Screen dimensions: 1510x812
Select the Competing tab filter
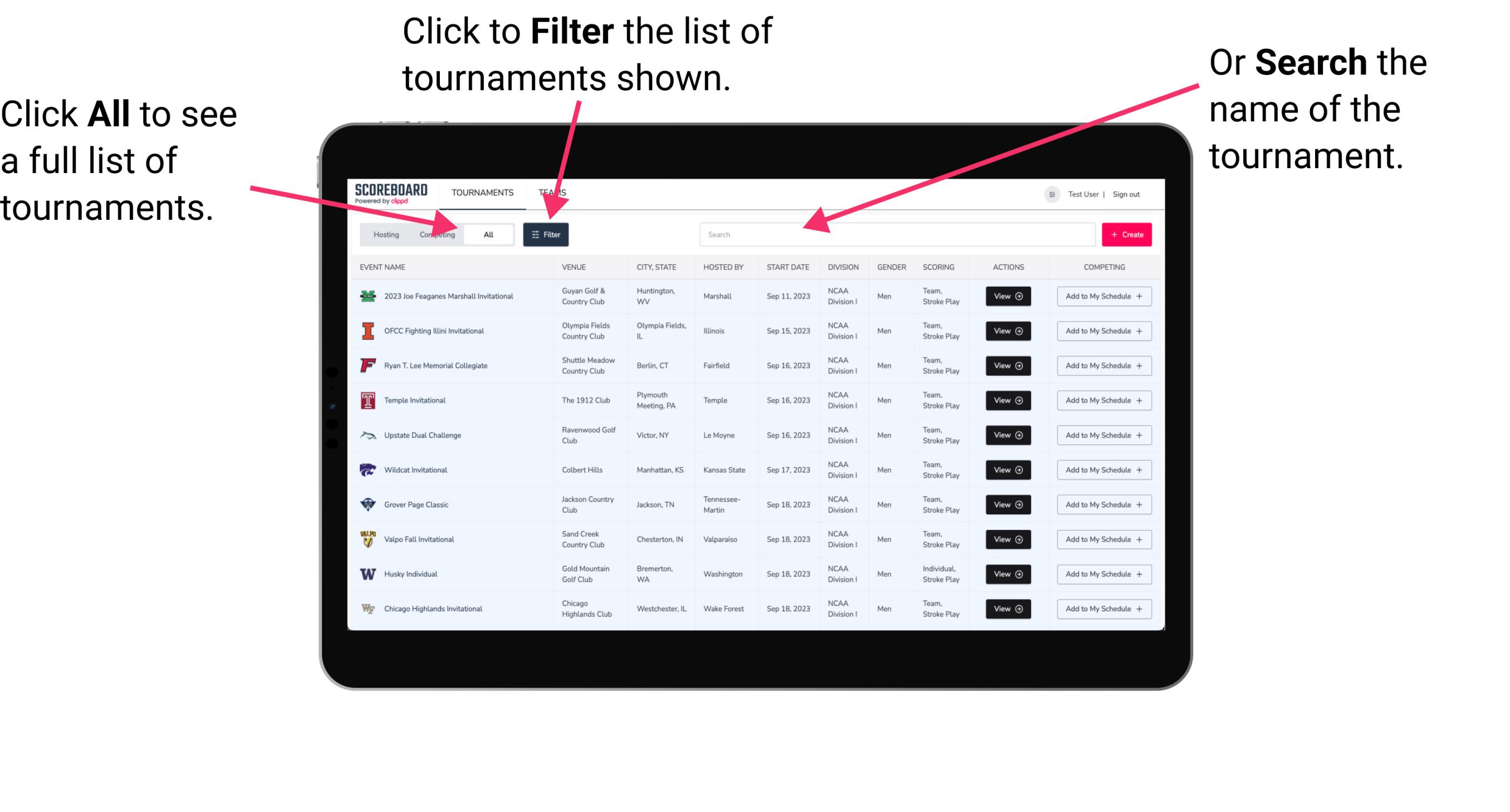tap(435, 234)
